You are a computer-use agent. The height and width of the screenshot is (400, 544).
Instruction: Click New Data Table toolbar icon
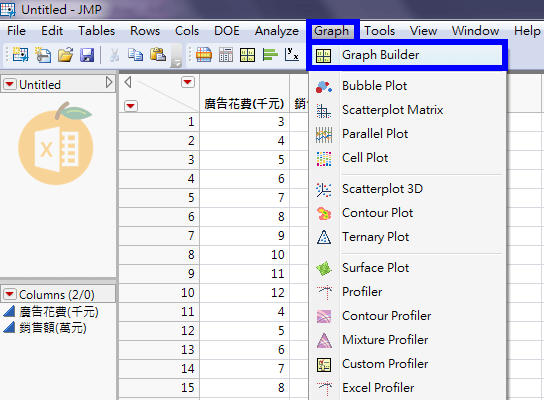[20, 55]
